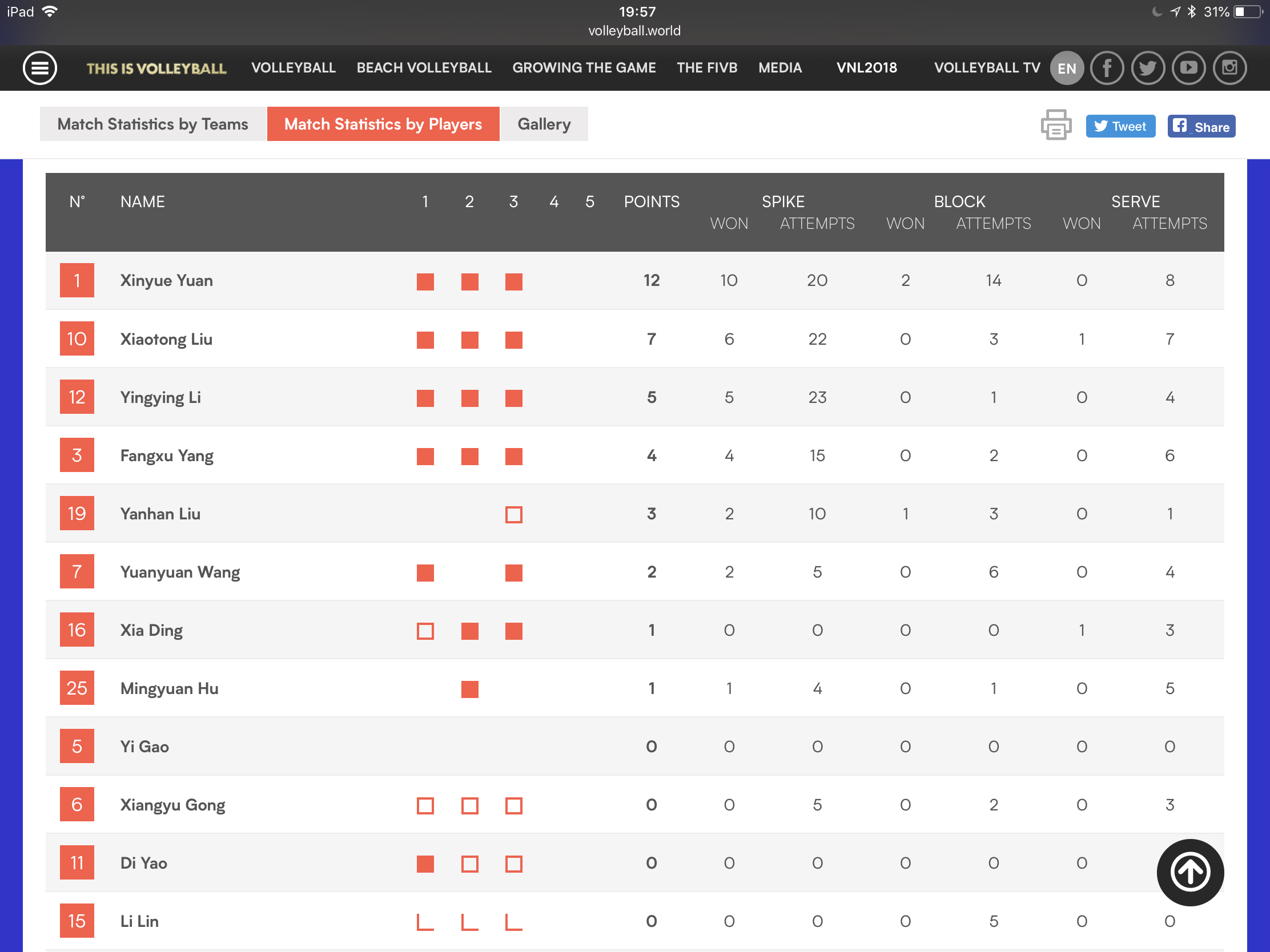Open the YouTube icon in navbar

[x=1188, y=68]
